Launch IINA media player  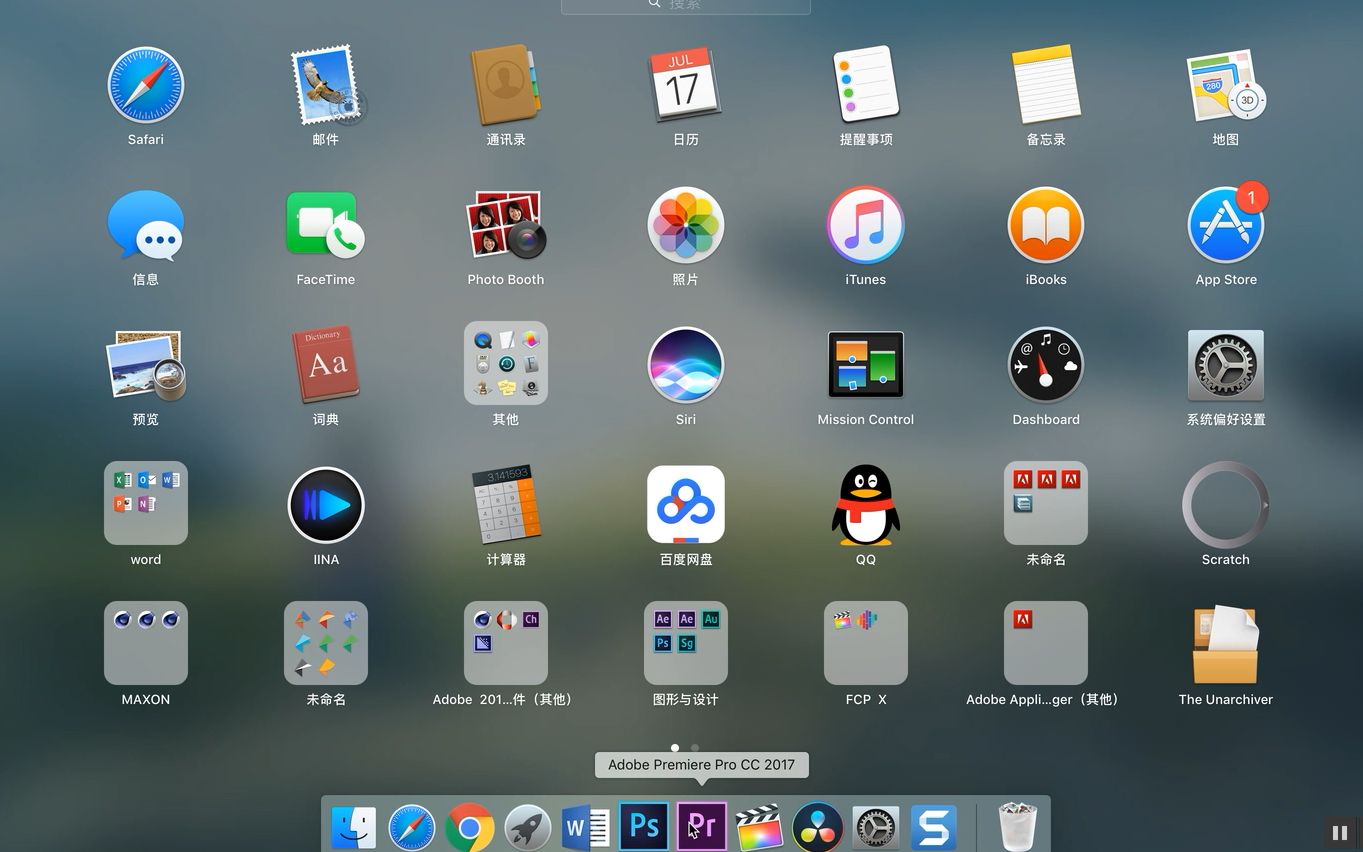[326, 505]
